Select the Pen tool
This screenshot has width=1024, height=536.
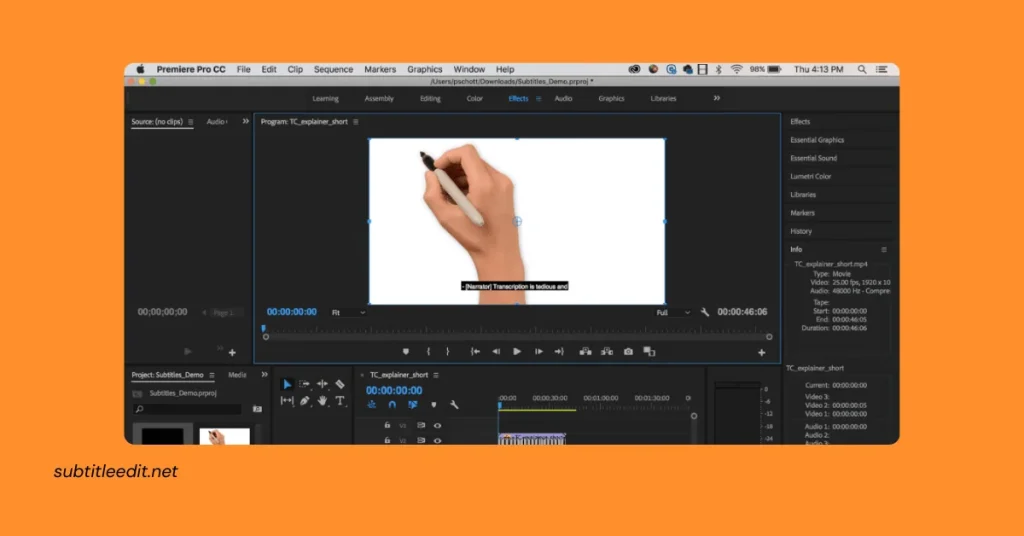305,401
